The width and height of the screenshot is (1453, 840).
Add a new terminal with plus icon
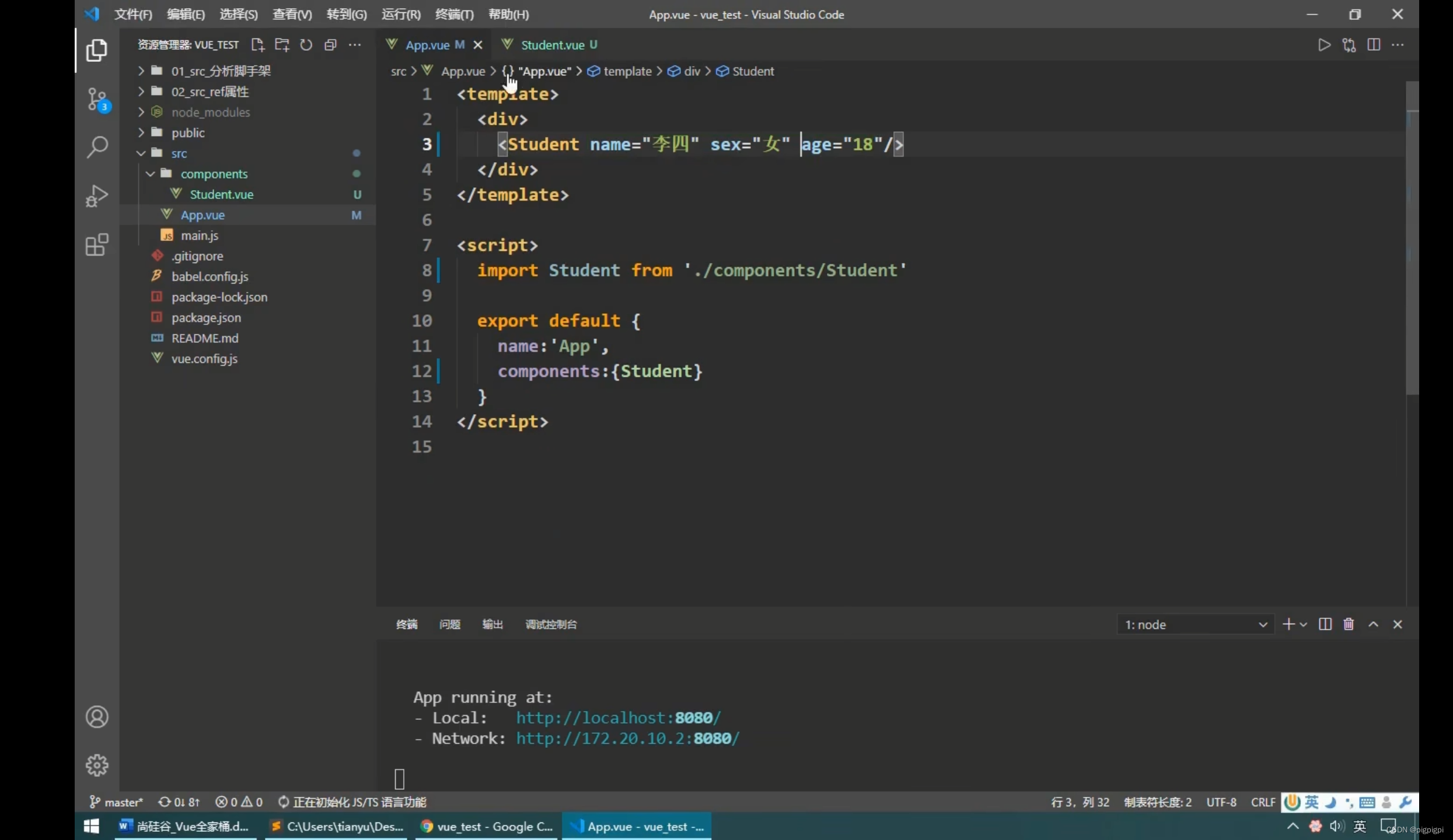point(1288,624)
